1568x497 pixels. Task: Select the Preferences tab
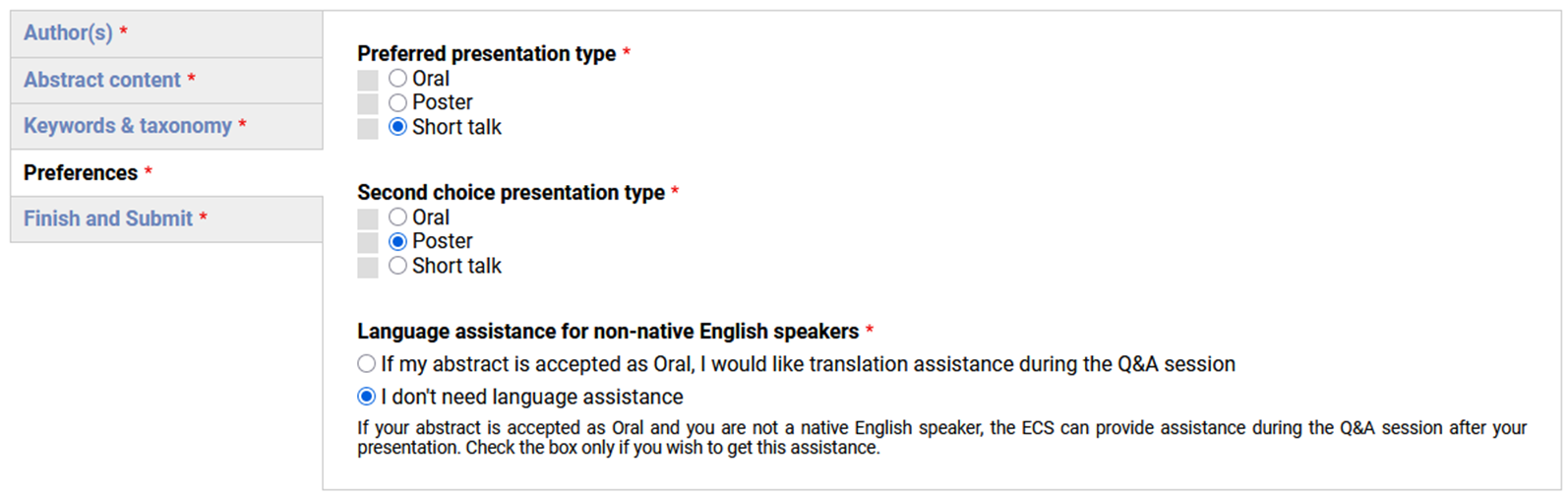(x=81, y=173)
